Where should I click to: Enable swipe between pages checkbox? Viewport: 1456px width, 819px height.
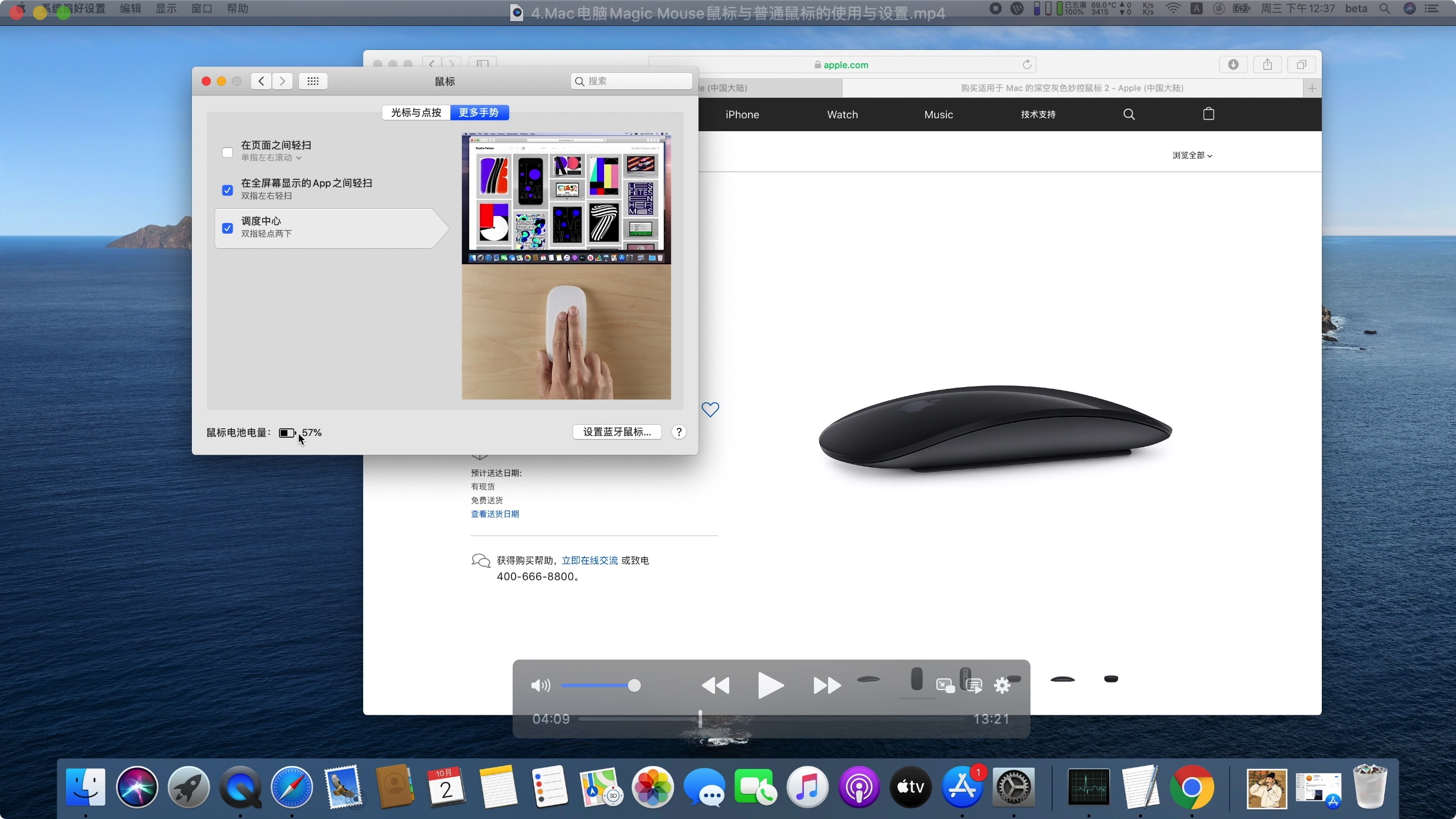[227, 152]
